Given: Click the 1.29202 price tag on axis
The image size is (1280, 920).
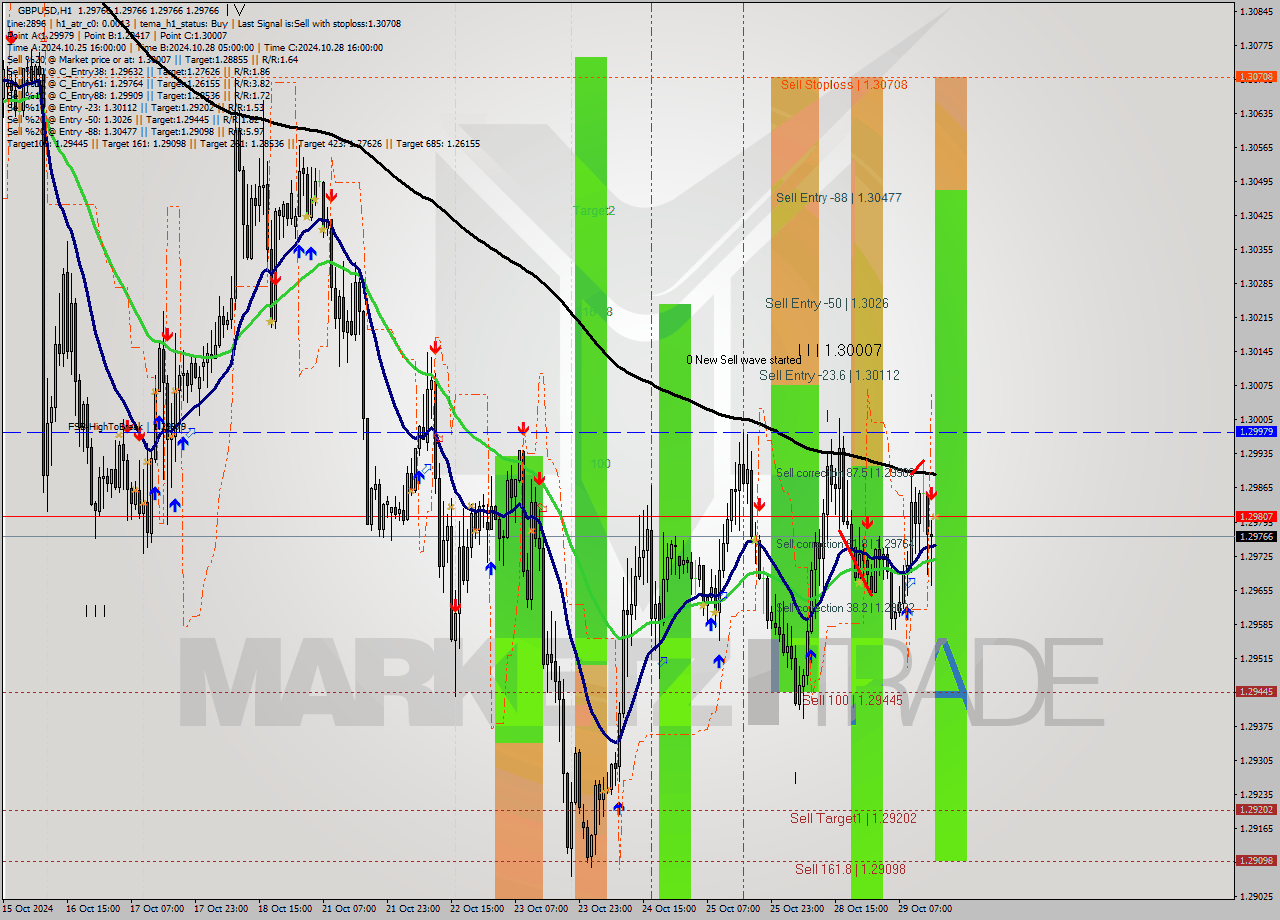Looking at the screenshot, I should point(1255,810).
